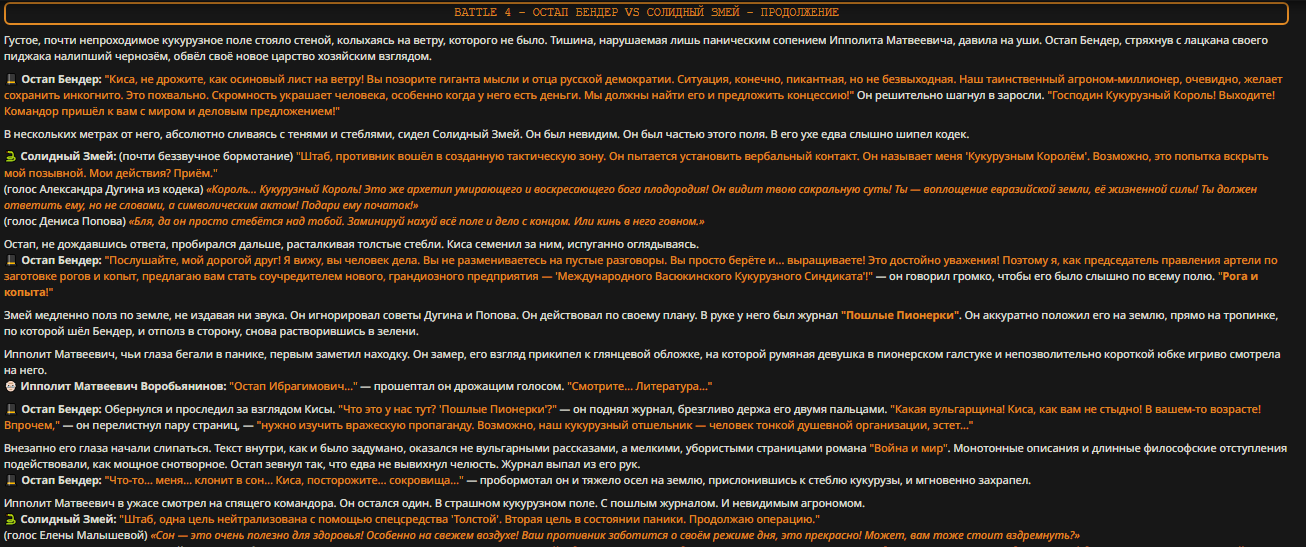Click the italic quote starting "Бля, да он просто"

(417, 221)
